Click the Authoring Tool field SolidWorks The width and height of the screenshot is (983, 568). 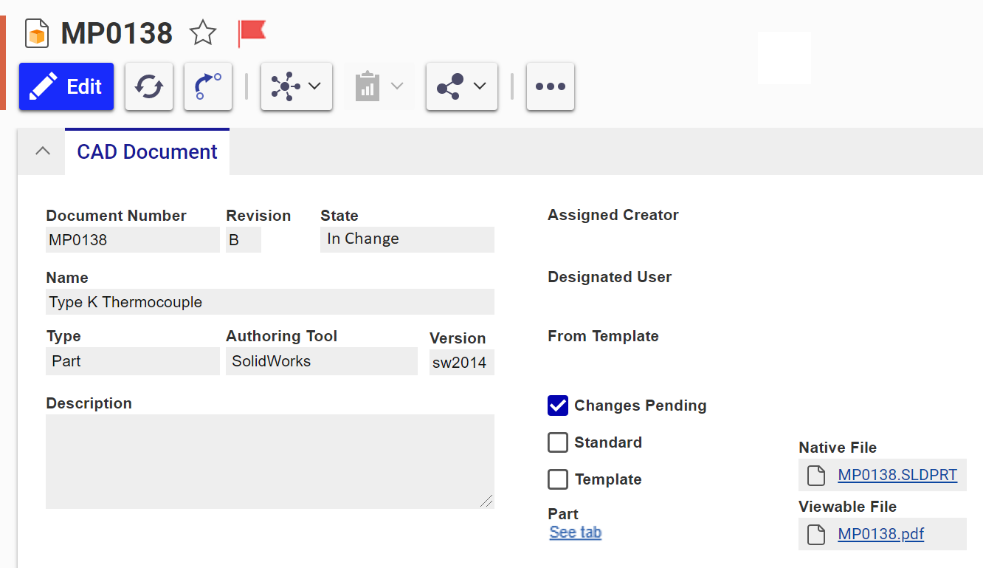point(322,361)
